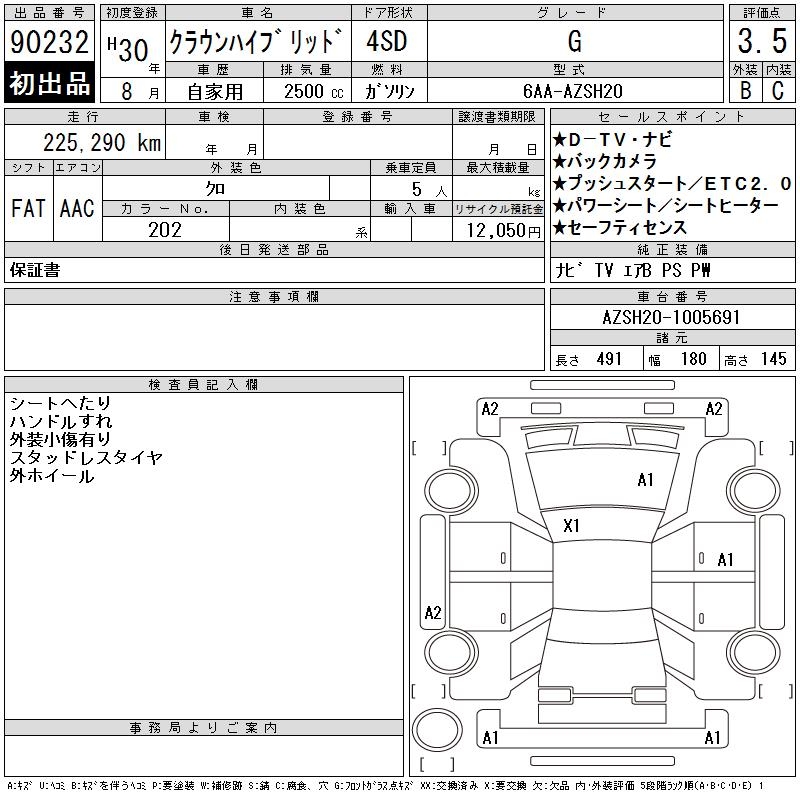
Task: Click the A1 mark at the rear bumper's right end
Action: click(x=713, y=738)
